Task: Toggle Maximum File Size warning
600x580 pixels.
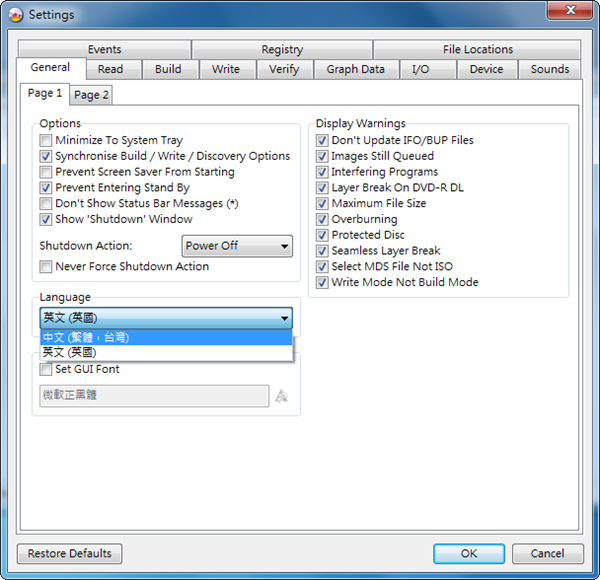Action: 322,203
